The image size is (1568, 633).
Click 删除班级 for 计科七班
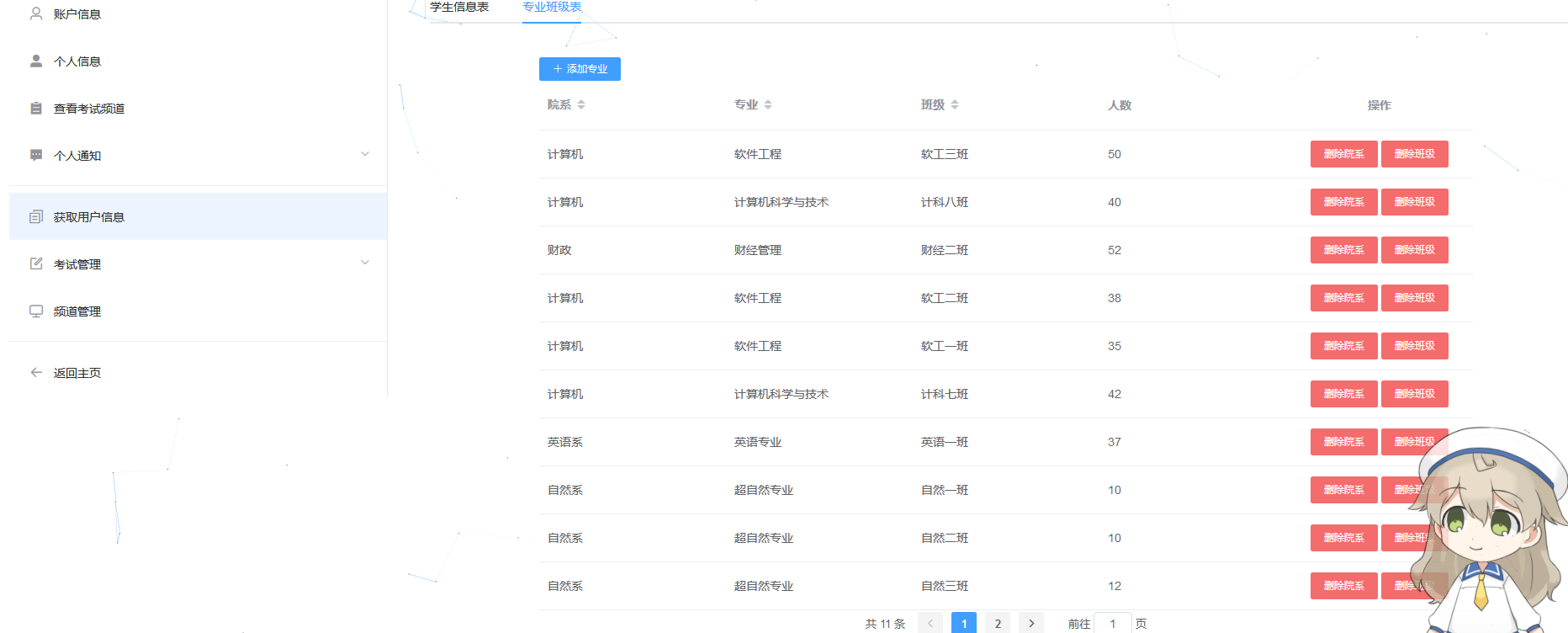tap(1414, 394)
